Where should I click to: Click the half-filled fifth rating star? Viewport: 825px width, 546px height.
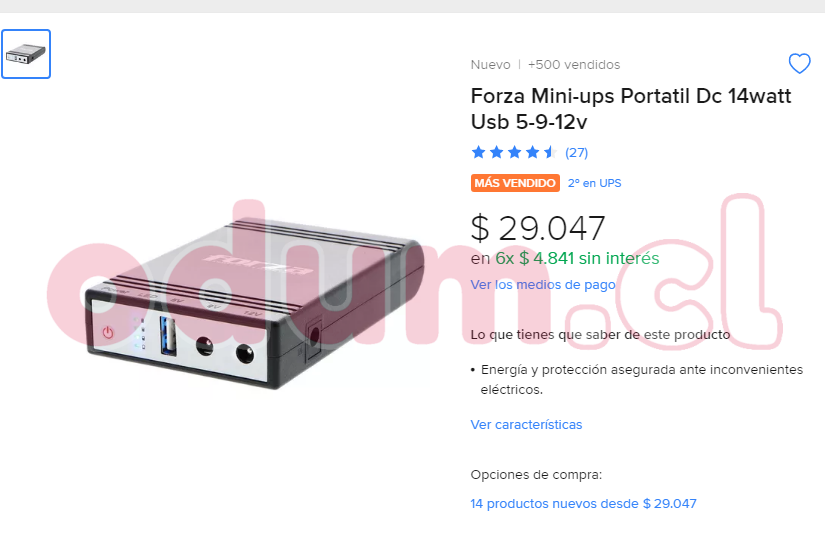click(x=550, y=153)
